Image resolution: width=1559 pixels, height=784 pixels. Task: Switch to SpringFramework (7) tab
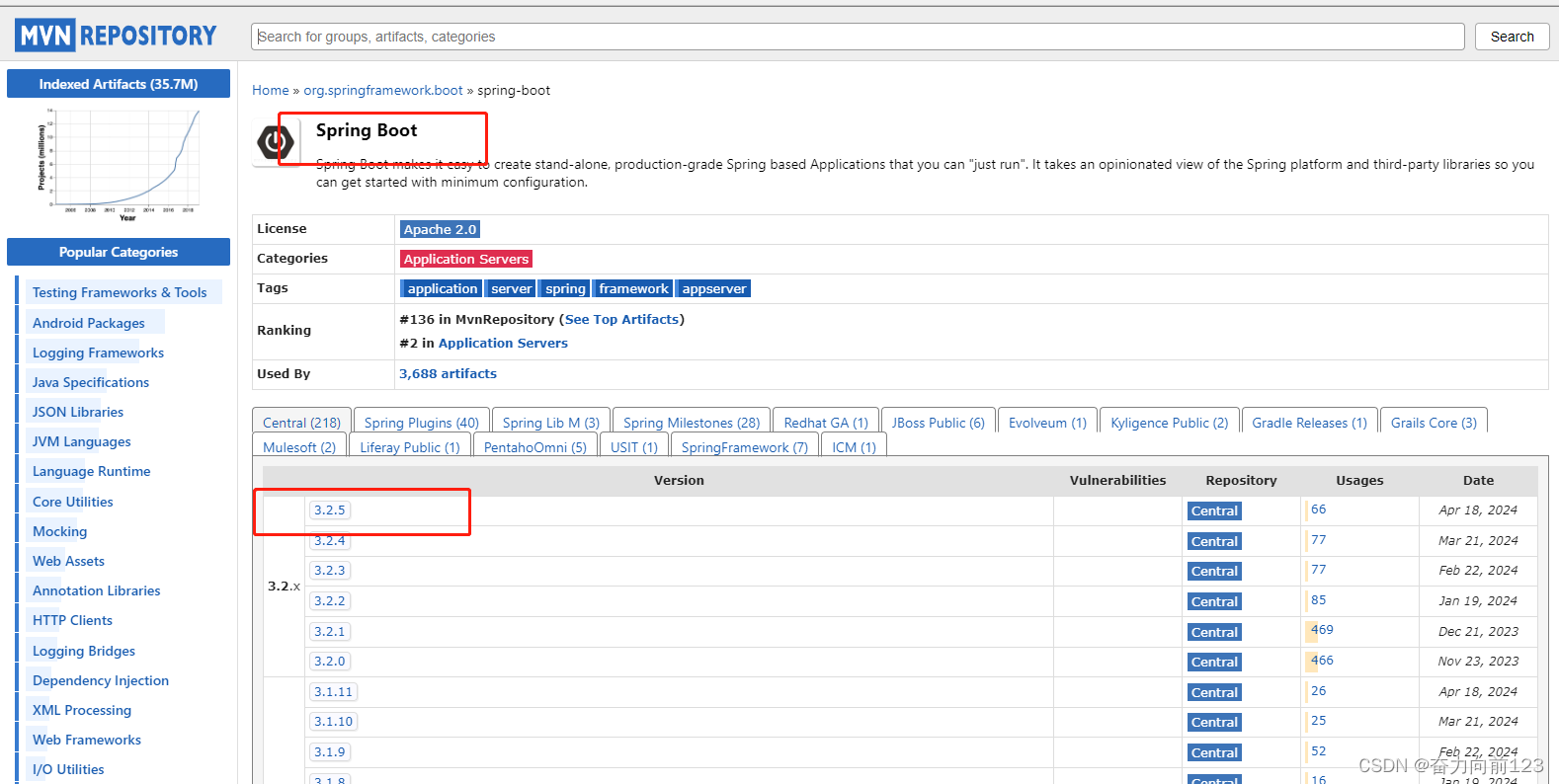click(744, 446)
